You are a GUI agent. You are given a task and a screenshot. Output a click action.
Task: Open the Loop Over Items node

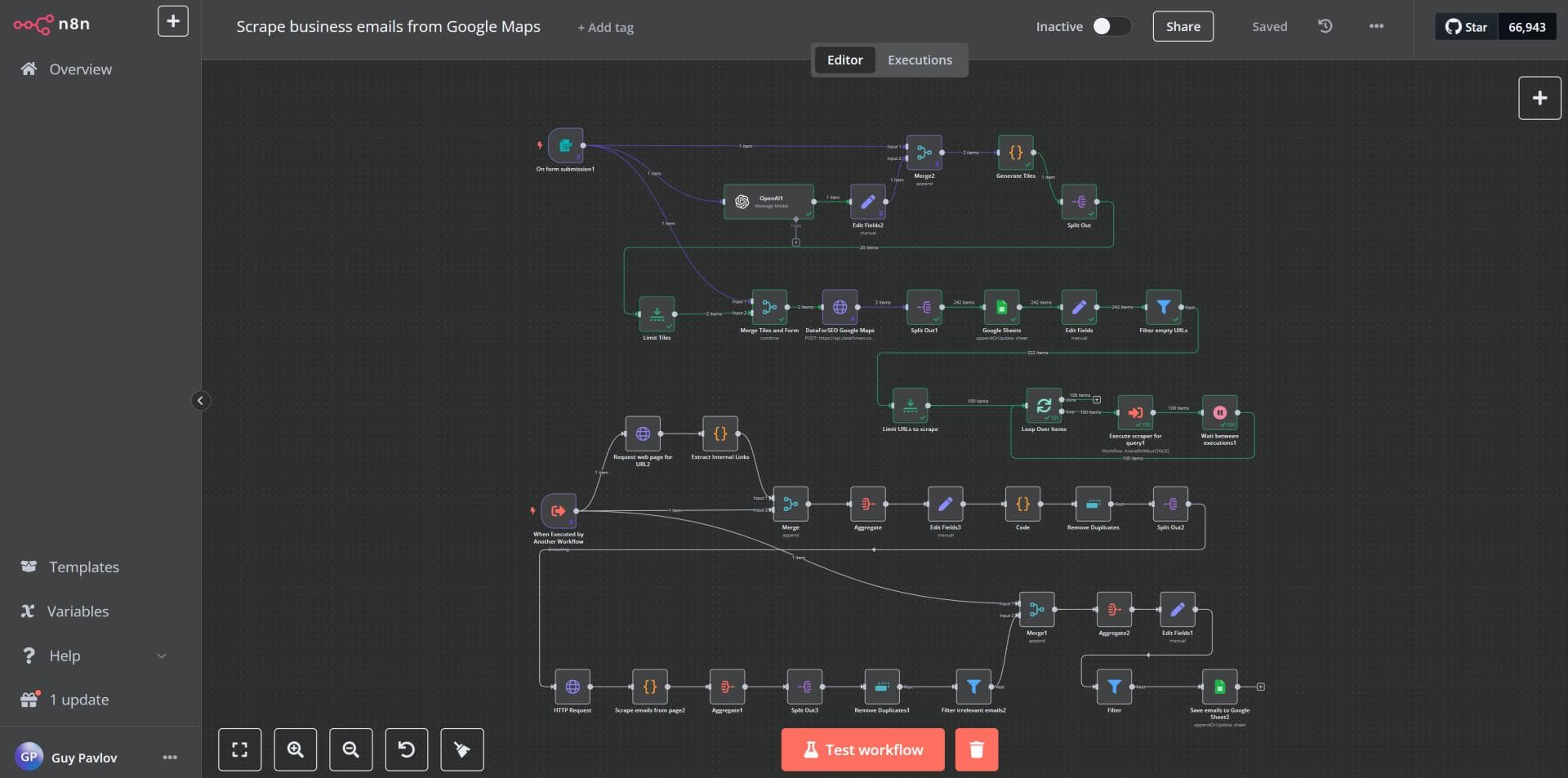click(1044, 405)
